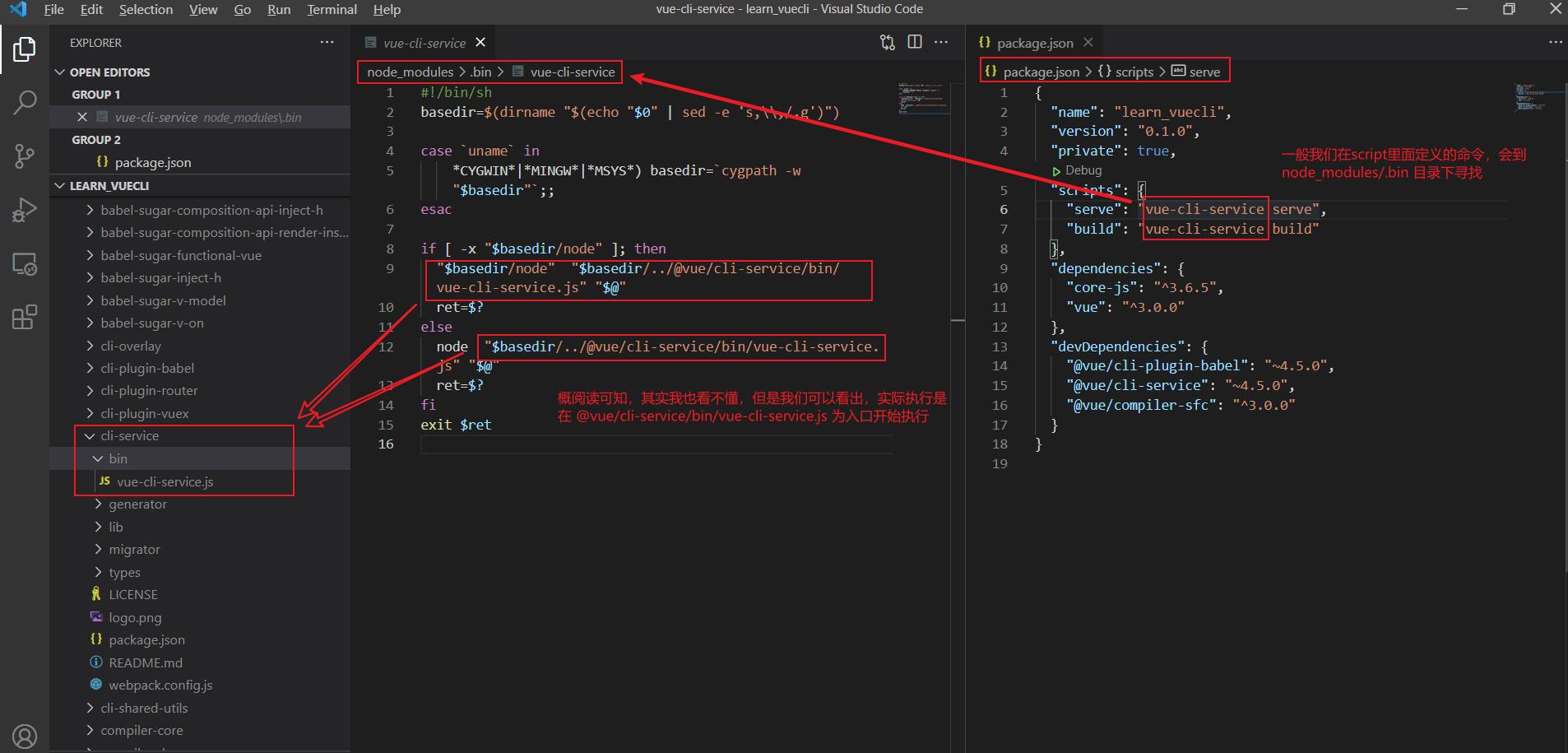Screen dimensions: 1568x753
Task: Open more actions for left editor group
Action: click(x=941, y=42)
